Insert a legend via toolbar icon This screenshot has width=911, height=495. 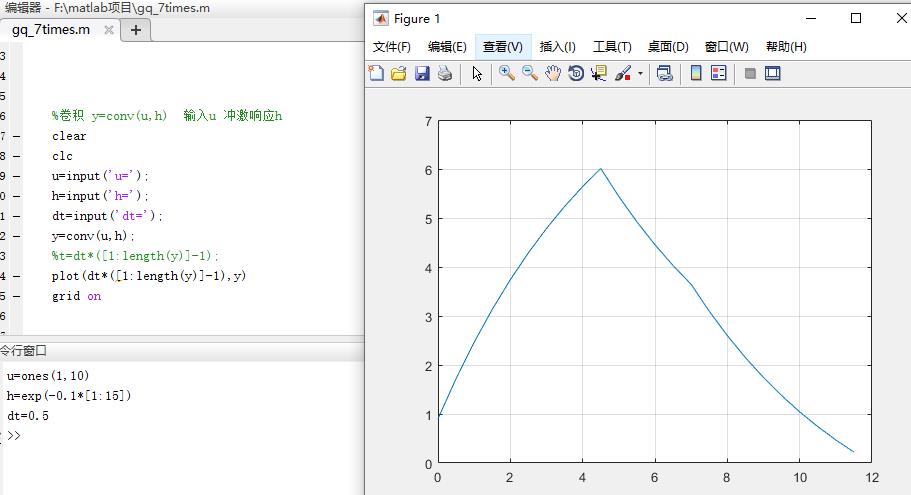pyautogui.click(x=719, y=73)
